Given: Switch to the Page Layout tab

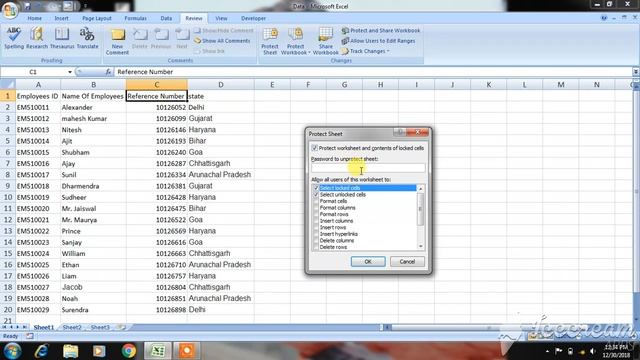Looking at the screenshot, I should coord(97,18).
